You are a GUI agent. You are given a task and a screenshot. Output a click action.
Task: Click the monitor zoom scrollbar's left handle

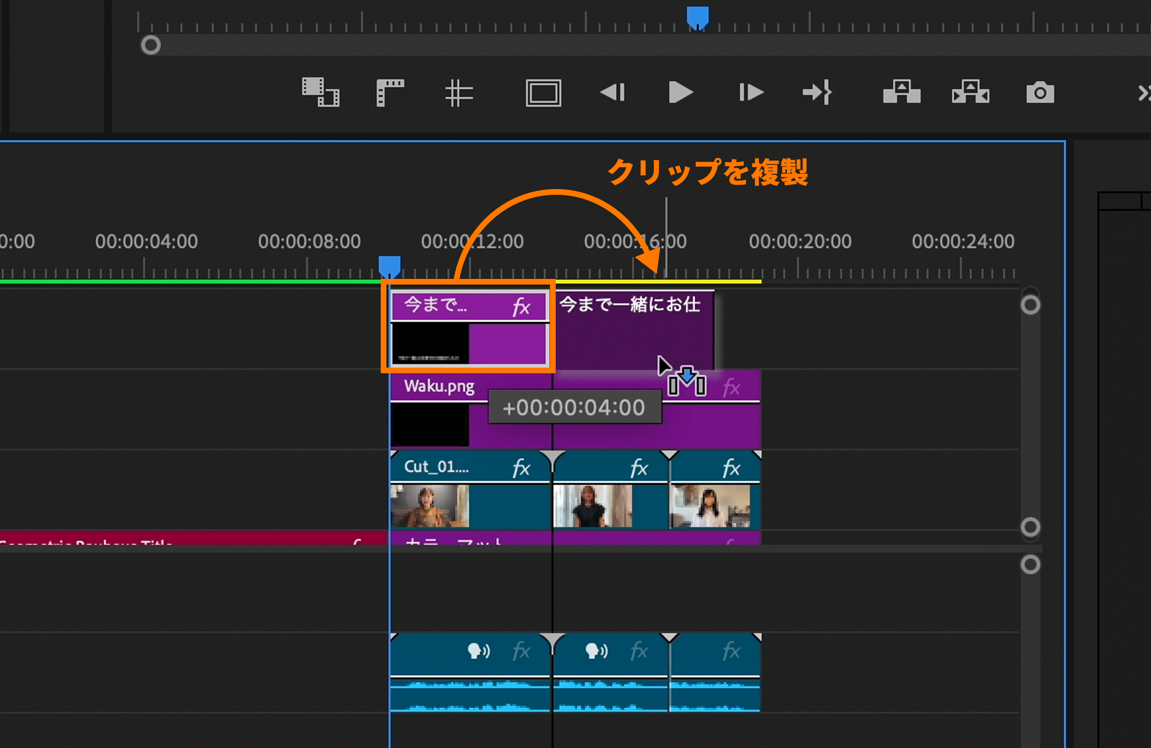point(150,46)
